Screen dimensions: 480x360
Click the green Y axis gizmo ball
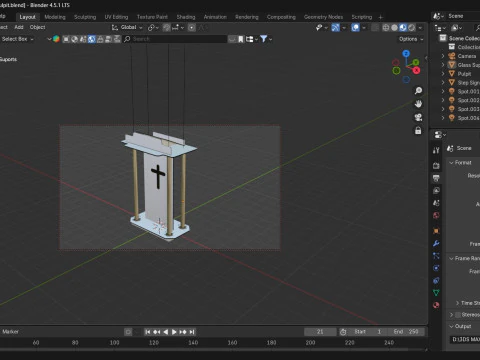416,62
